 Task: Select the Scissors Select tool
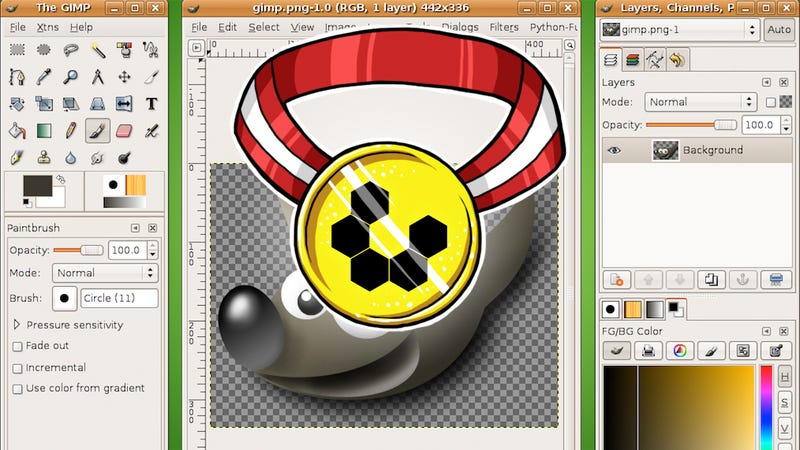click(151, 49)
